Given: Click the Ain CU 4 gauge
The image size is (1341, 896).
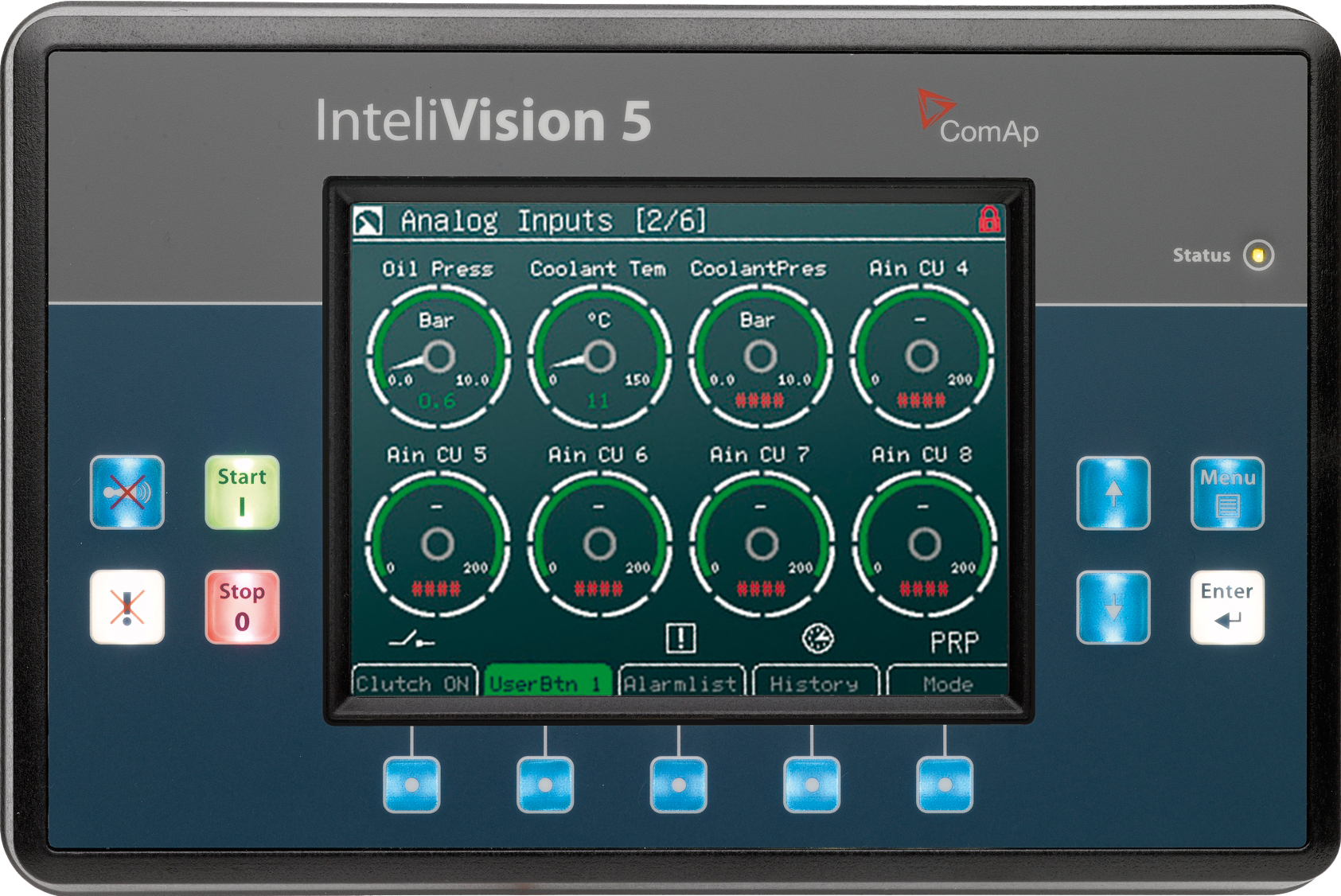Looking at the screenshot, I should [922, 356].
